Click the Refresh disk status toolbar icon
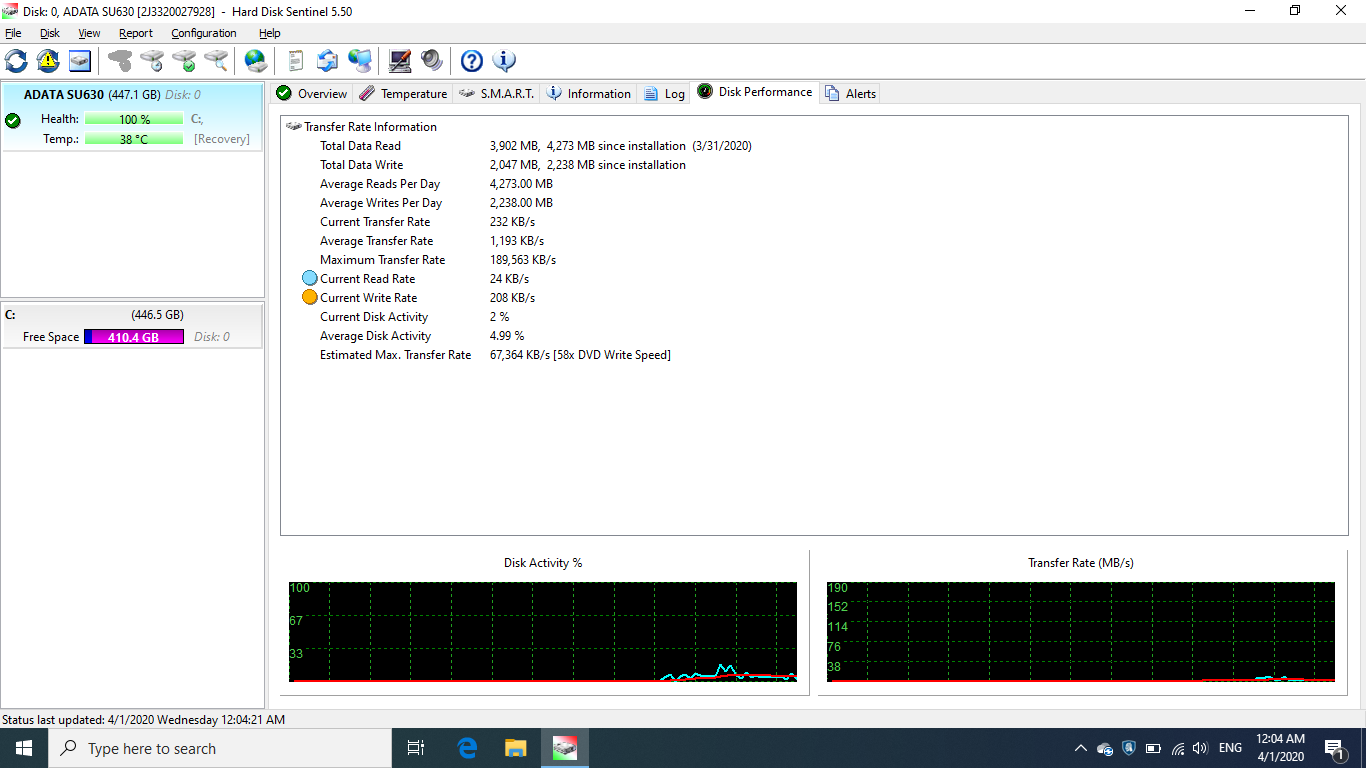The height and width of the screenshot is (768, 1366). (17, 61)
